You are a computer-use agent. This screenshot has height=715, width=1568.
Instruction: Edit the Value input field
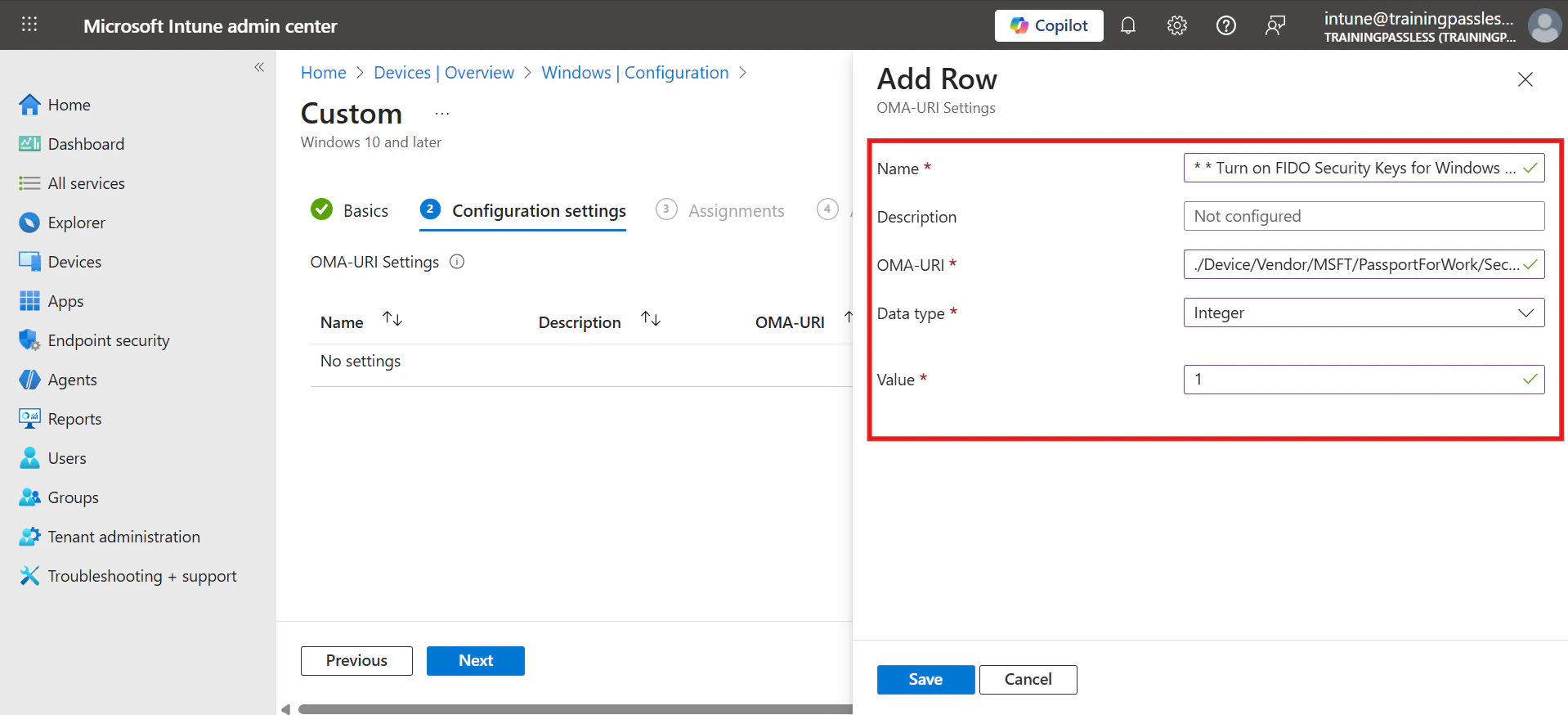point(1364,380)
